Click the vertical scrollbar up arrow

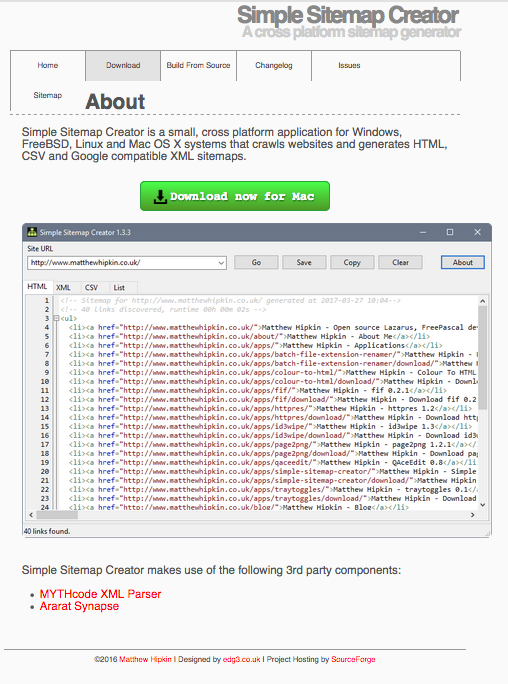pos(482,301)
